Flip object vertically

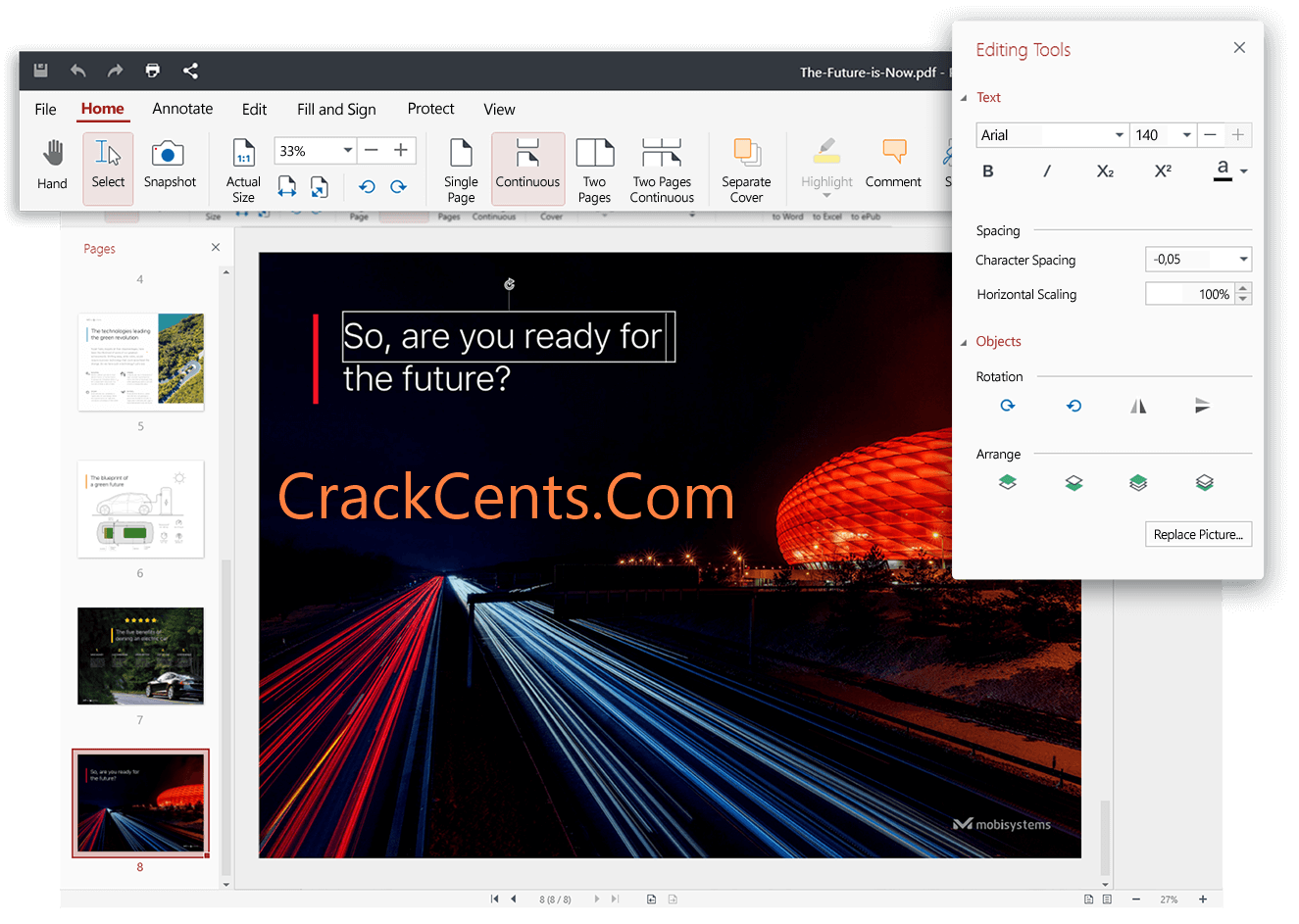[1203, 406]
